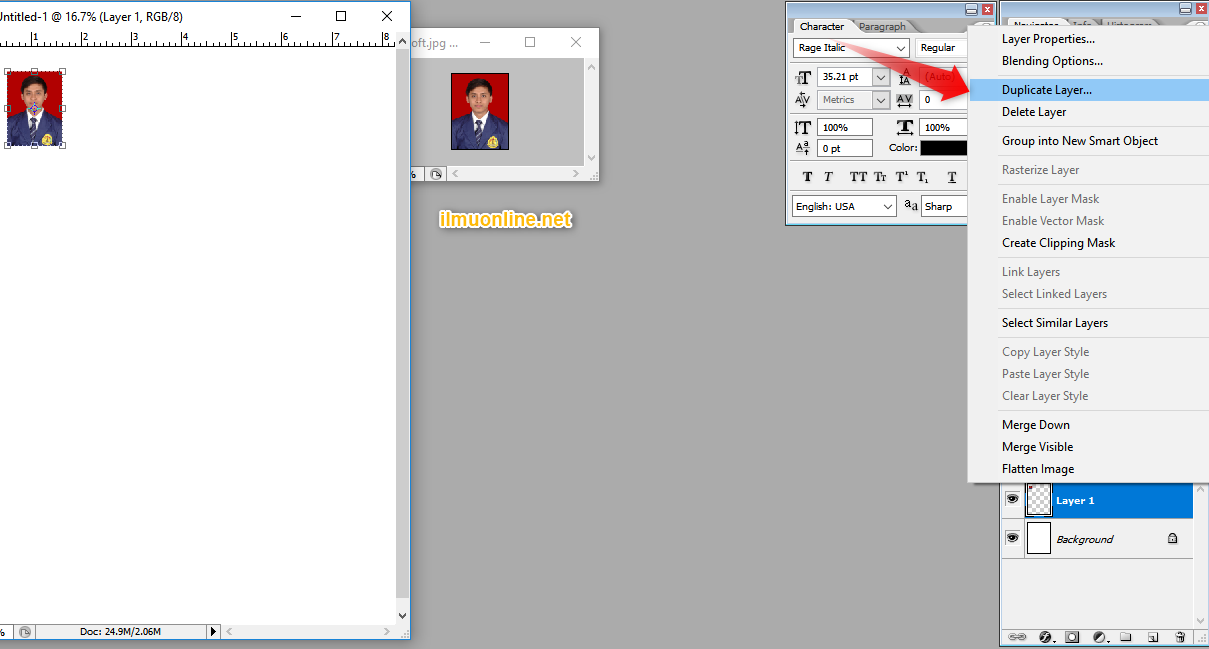The image size is (1209, 649).
Task: Open the add layer style fx icon
Action: tap(1046, 637)
